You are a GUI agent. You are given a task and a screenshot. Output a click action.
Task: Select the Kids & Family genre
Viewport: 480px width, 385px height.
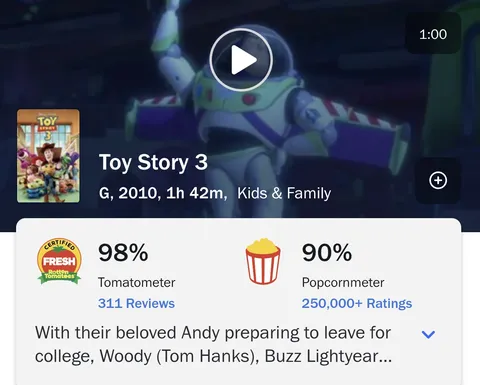[284, 193]
